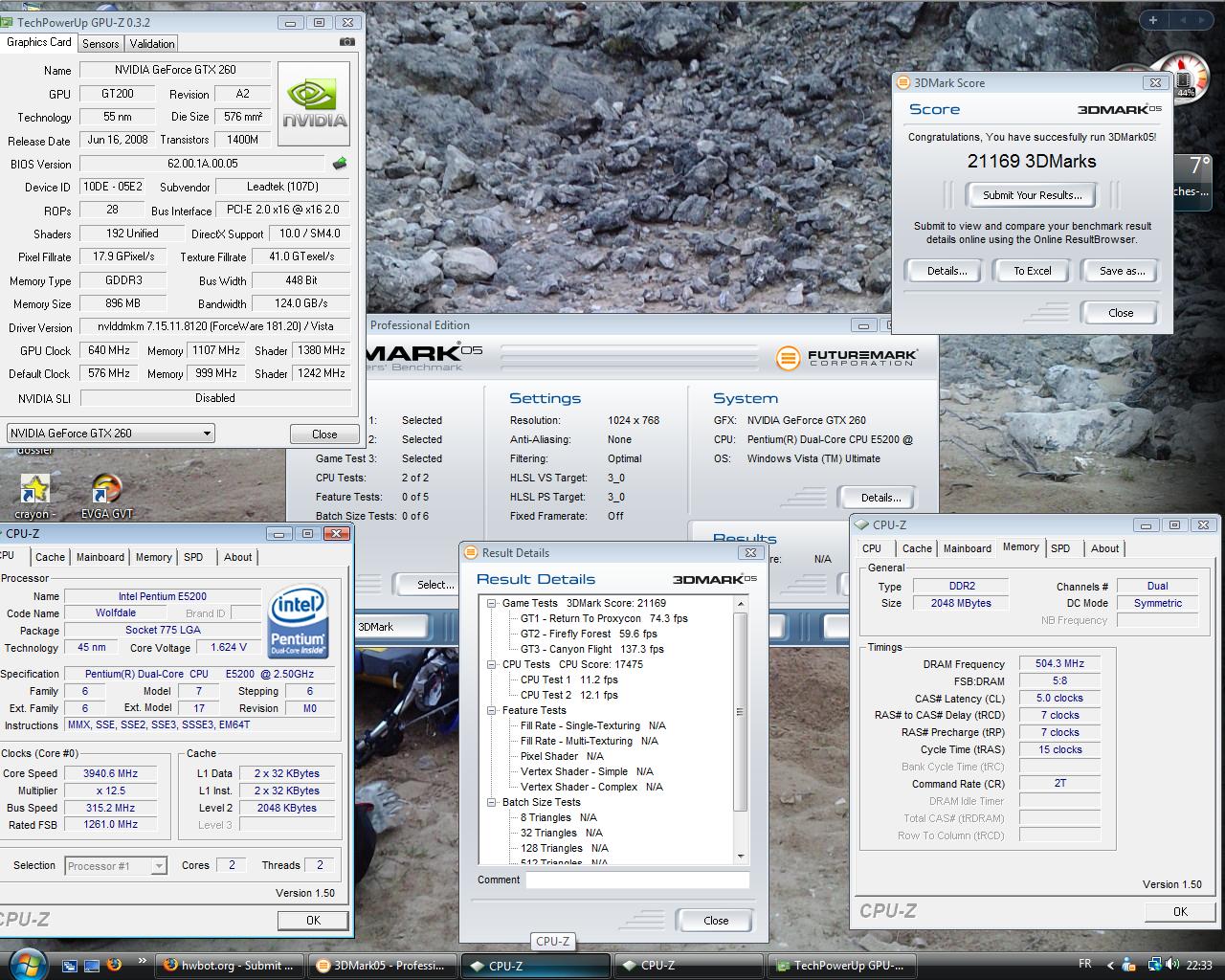Image resolution: width=1225 pixels, height=980 pixels.
Task: Click the GPU-Z screenshot camera icon
Action: pos(347,42)
